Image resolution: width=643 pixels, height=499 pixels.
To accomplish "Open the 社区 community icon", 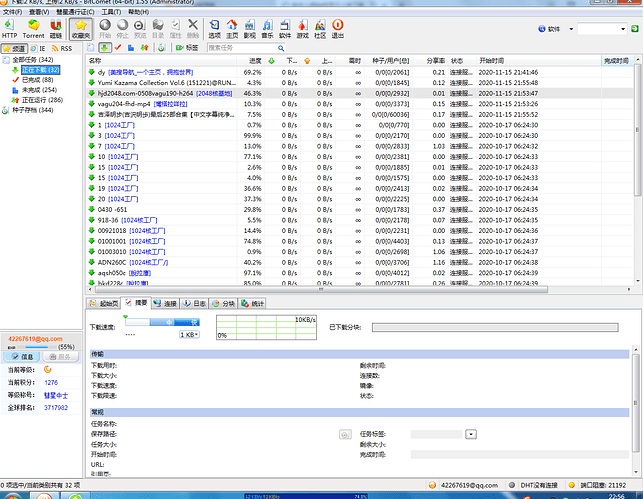I will point(320,29).
